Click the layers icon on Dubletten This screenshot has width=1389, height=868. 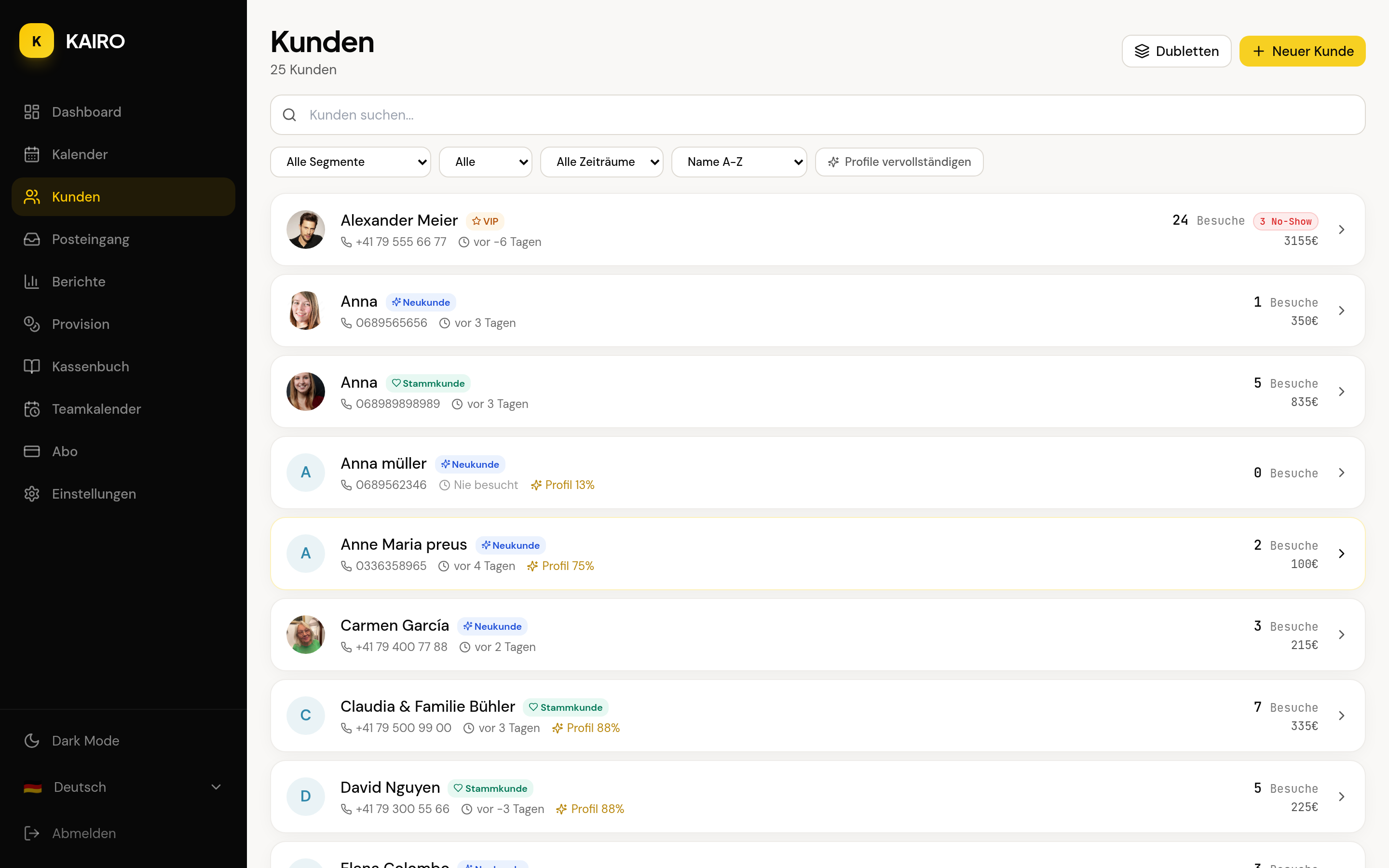click(1142, 51)
